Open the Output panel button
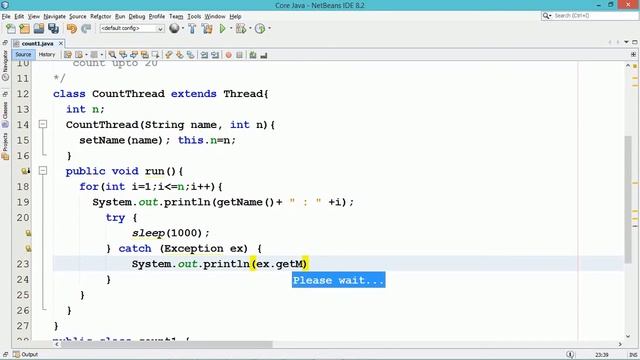Image resolution: width=640 pixels, height=360 pixels. [25, 354]
